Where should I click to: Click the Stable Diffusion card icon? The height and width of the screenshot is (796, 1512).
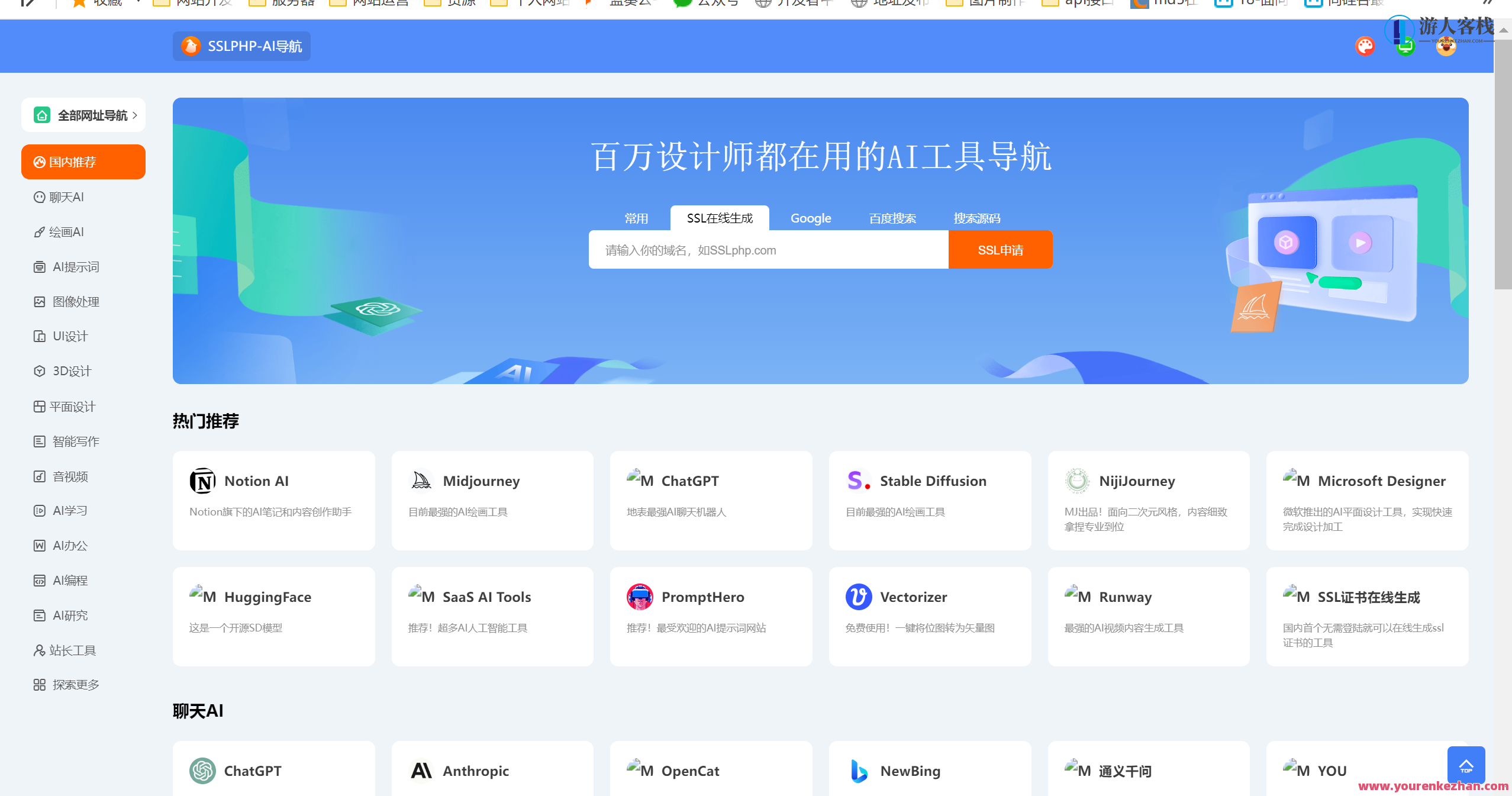(x=856, y=481)
